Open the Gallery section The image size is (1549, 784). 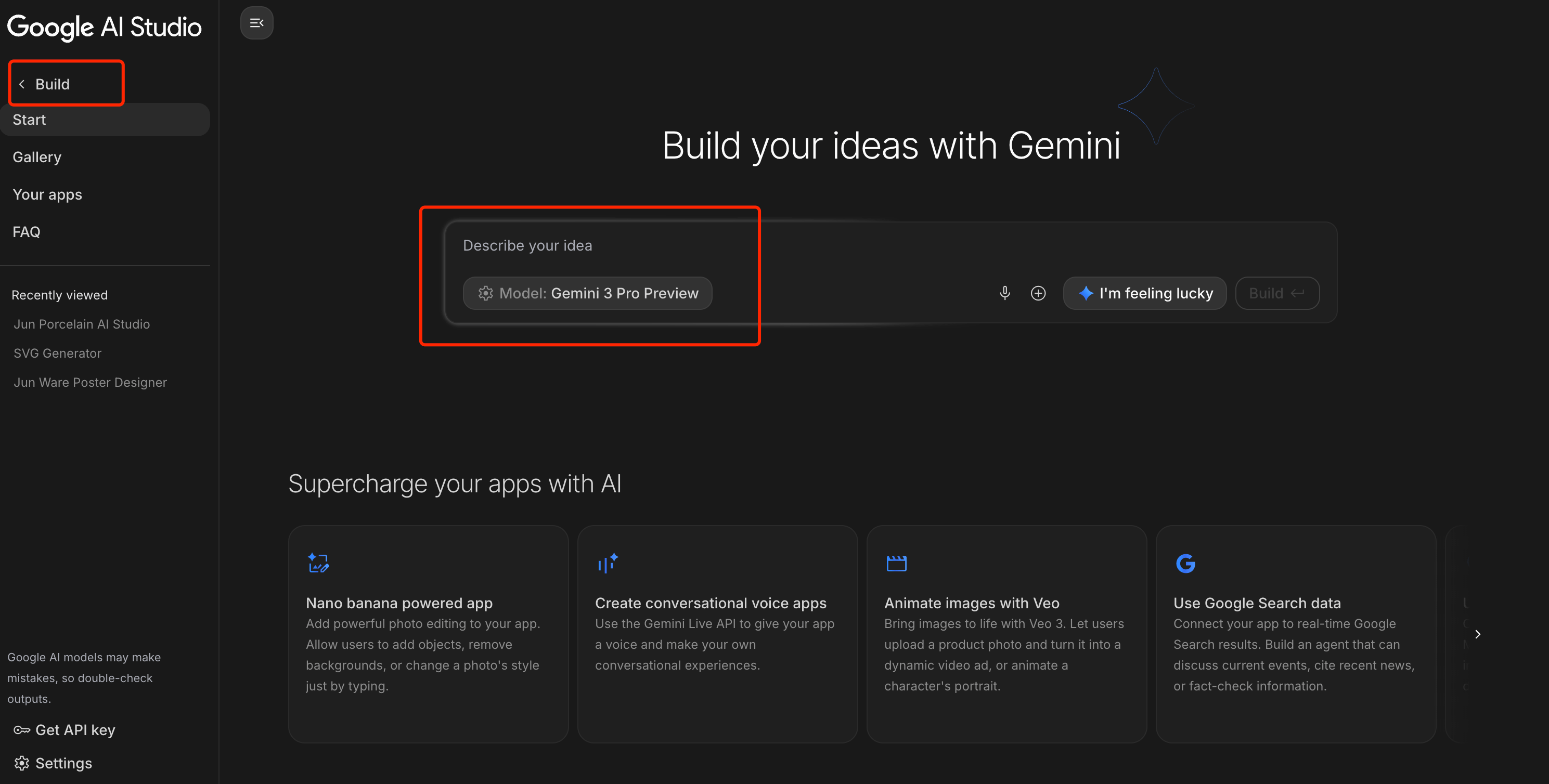37,157
